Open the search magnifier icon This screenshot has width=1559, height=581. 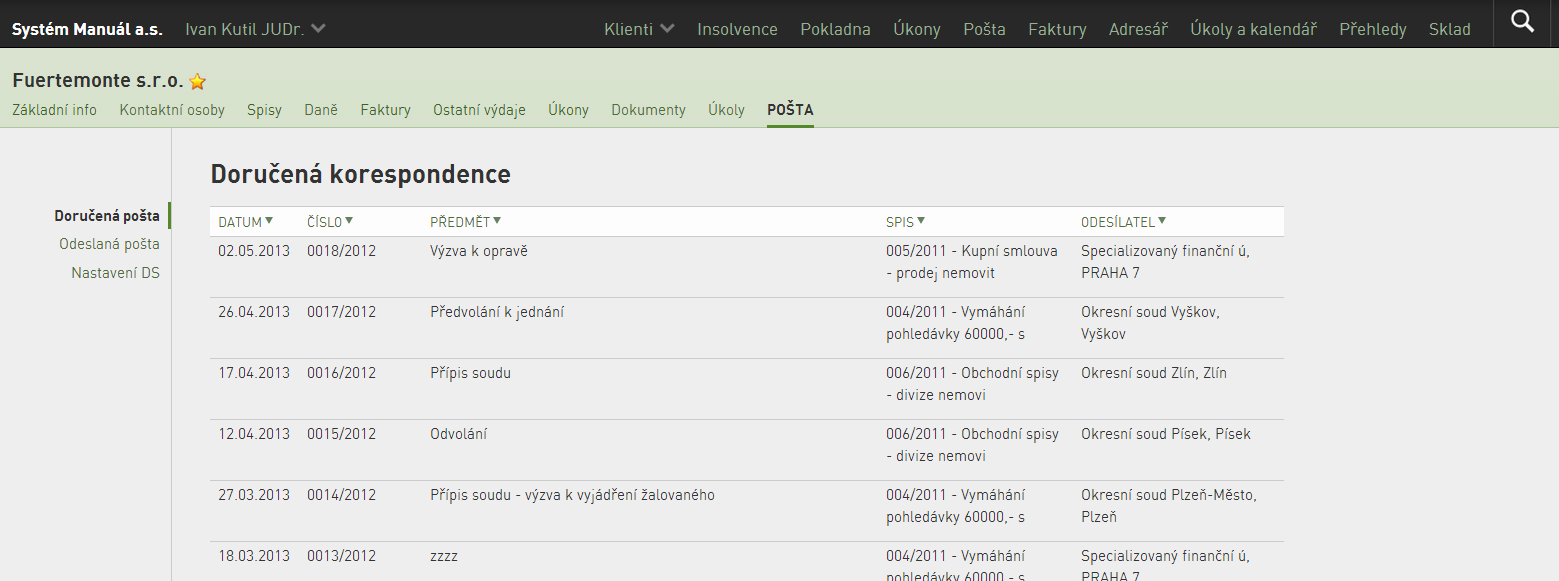pyautogui.click(x=1522, y=21)
